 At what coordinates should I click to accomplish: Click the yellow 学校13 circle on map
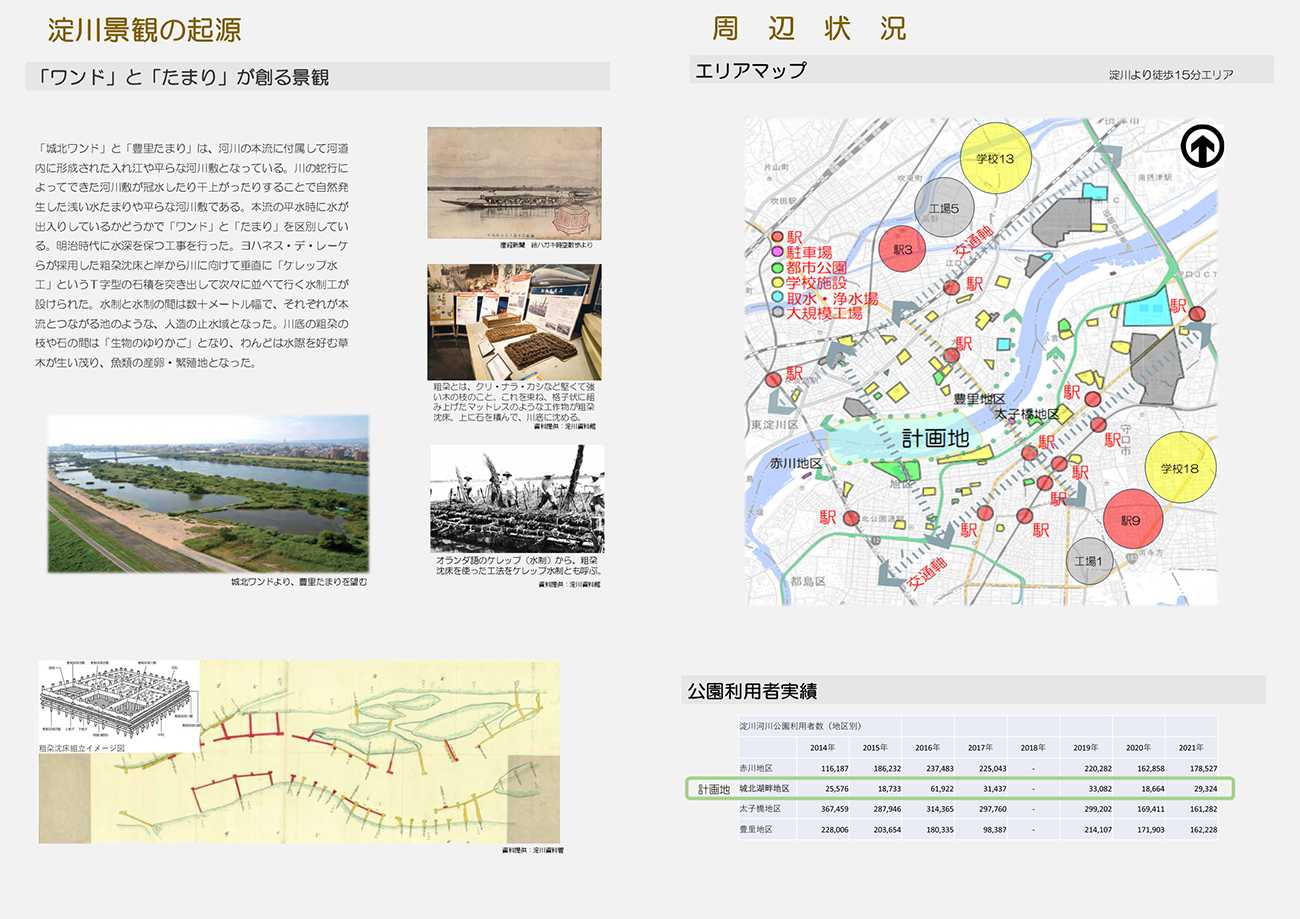coord(994,159)
